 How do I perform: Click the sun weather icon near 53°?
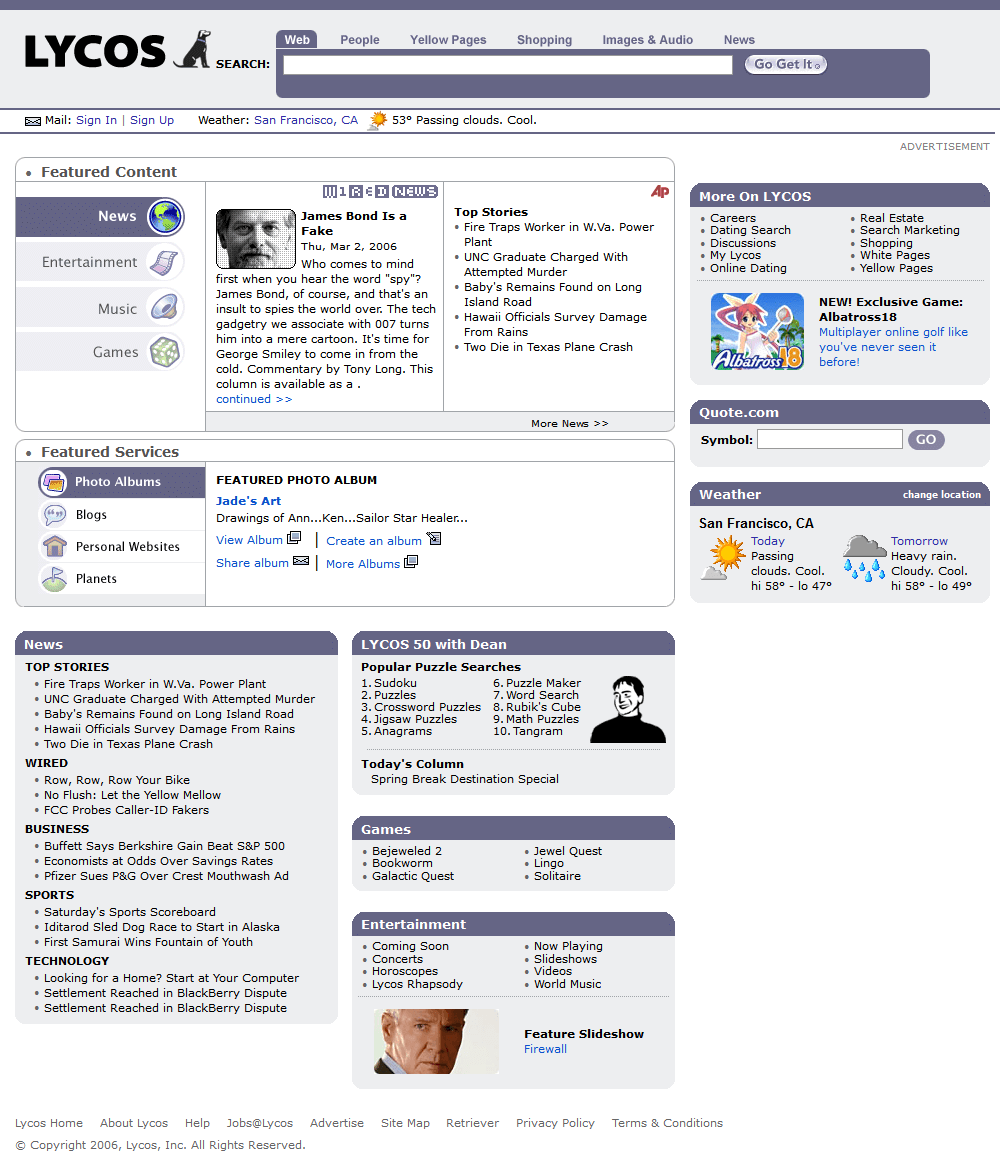pos(378,120)
